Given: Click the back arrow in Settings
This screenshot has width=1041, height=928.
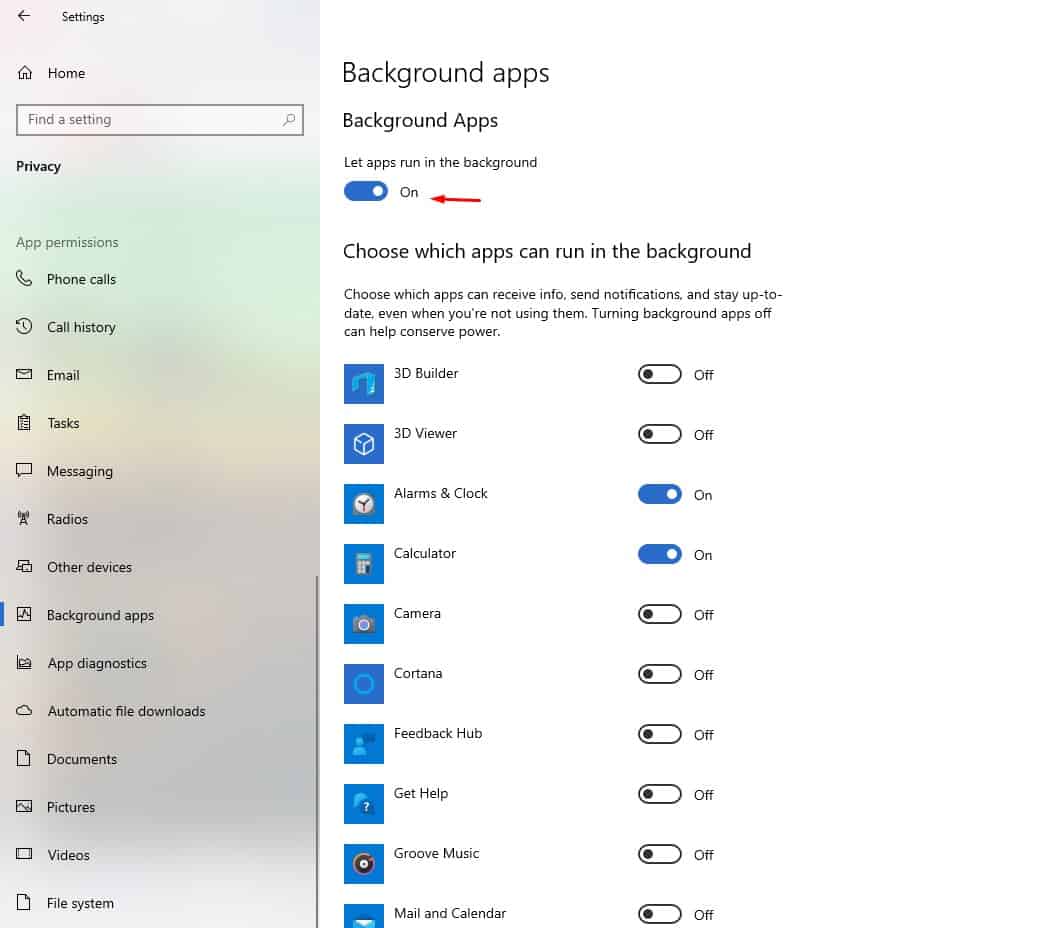Looking at the screenshot, I should click(x=24, y=16).
